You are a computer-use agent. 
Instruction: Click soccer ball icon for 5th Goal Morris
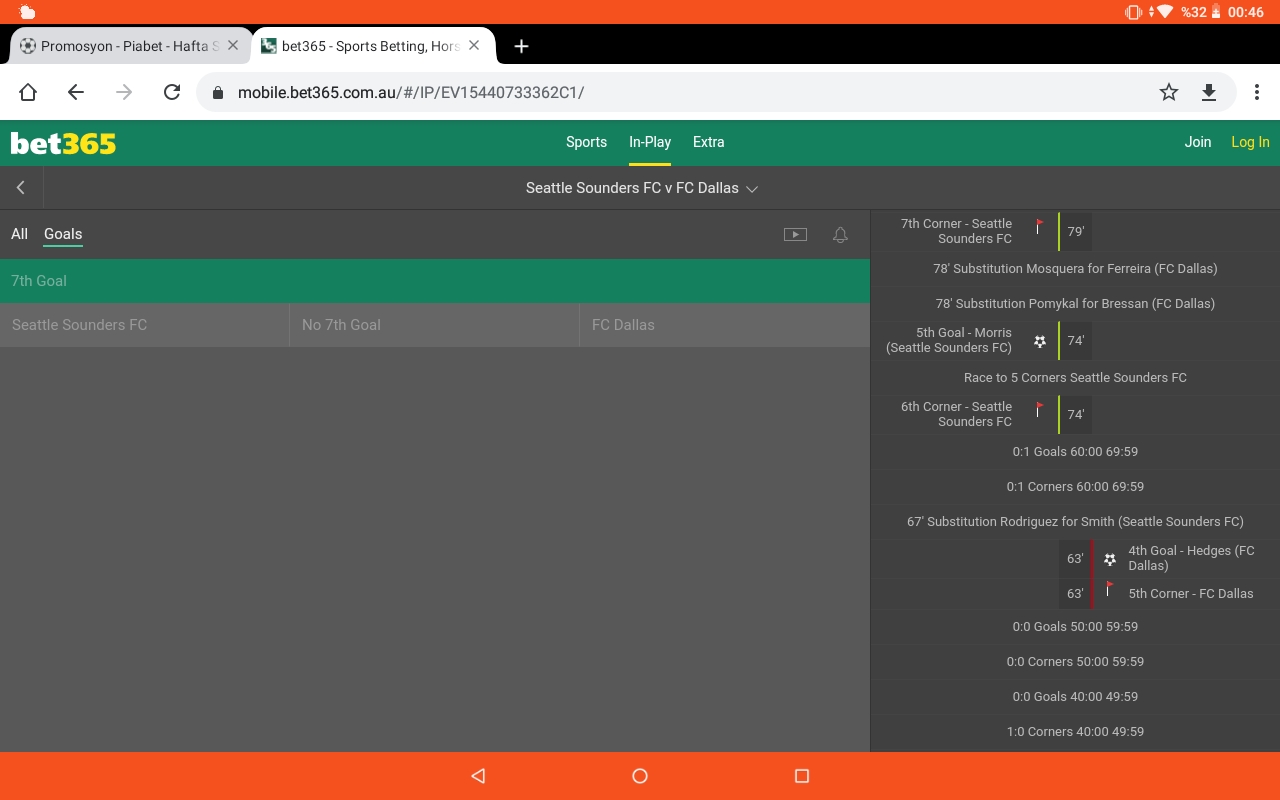[1040, 341]
